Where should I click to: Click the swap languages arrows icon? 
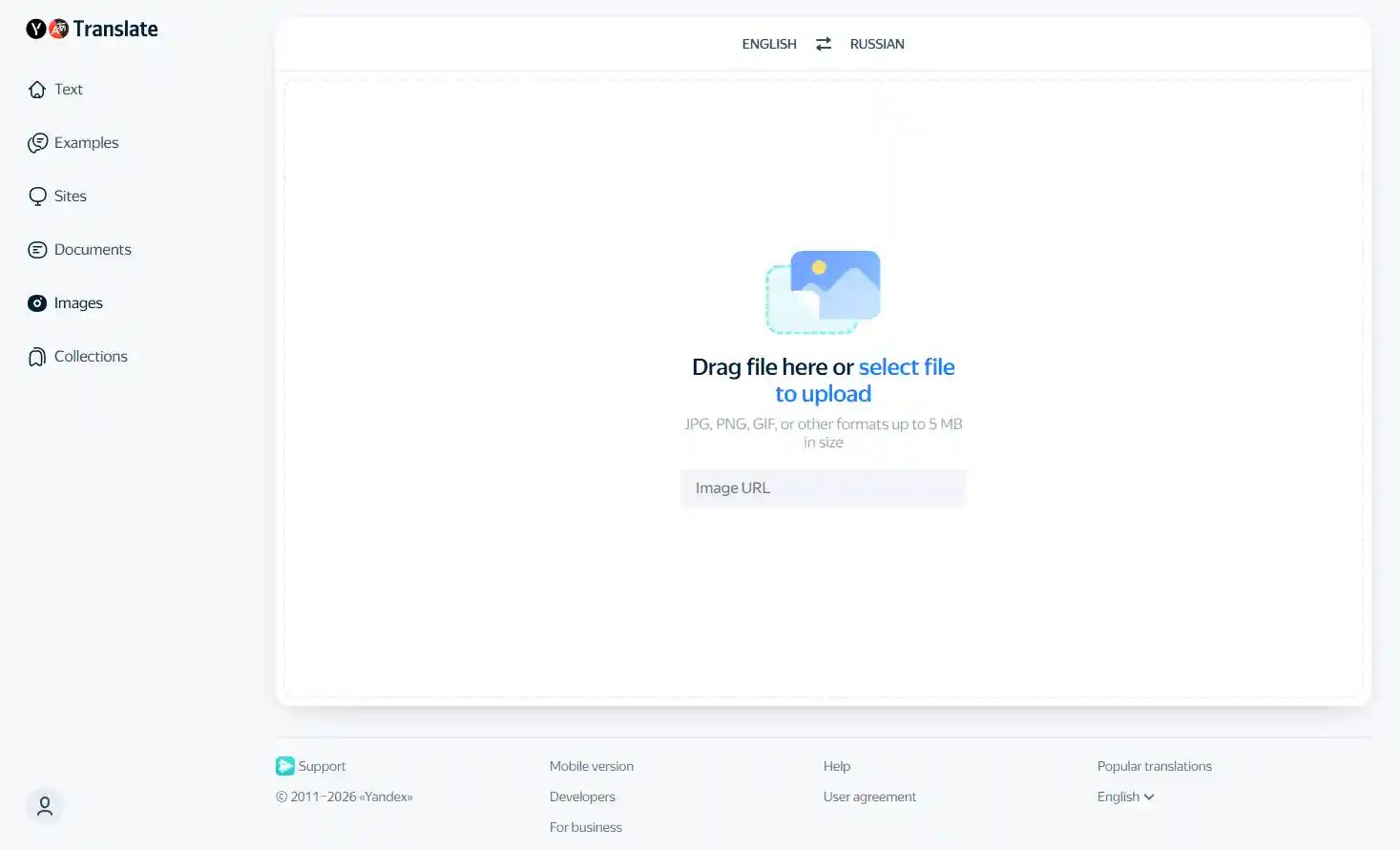[x=822, y=43]
